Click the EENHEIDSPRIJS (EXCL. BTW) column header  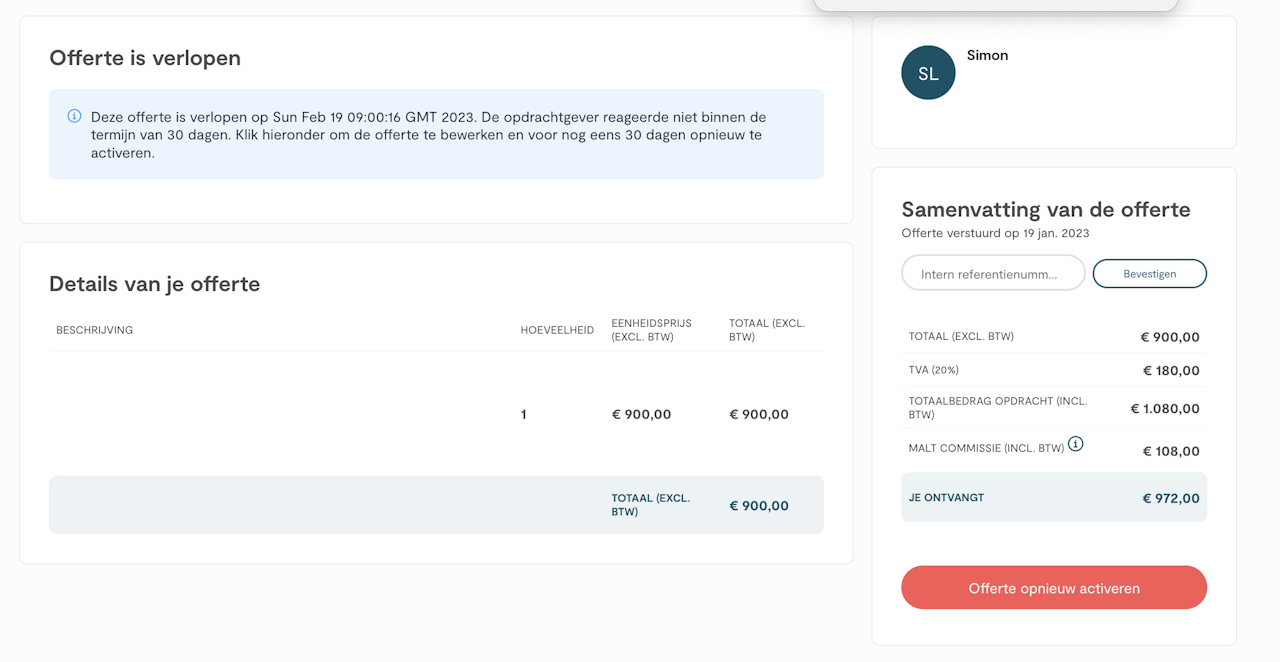(x=651, y=330)
